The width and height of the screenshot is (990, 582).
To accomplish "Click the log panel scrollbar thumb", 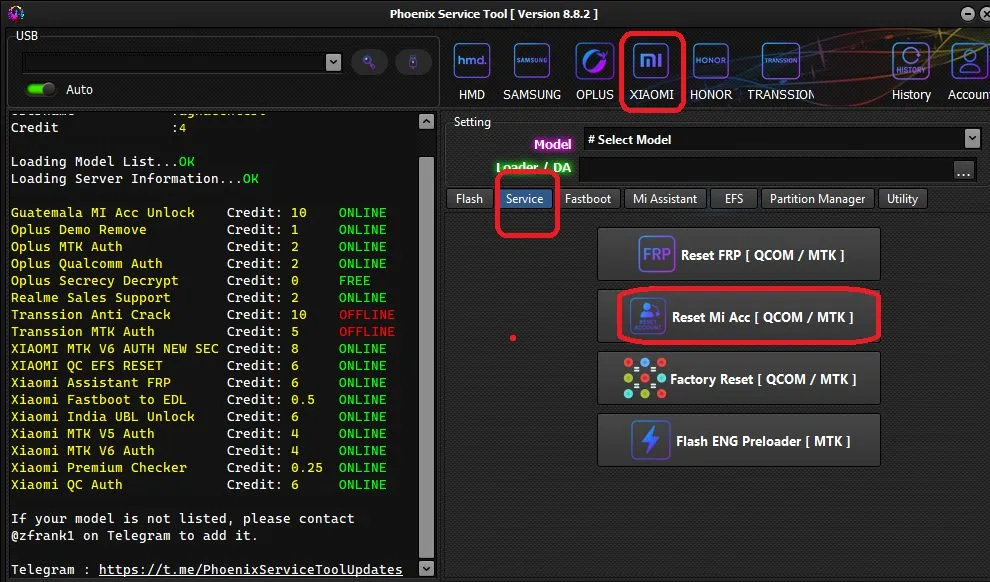I will [427, 357].
